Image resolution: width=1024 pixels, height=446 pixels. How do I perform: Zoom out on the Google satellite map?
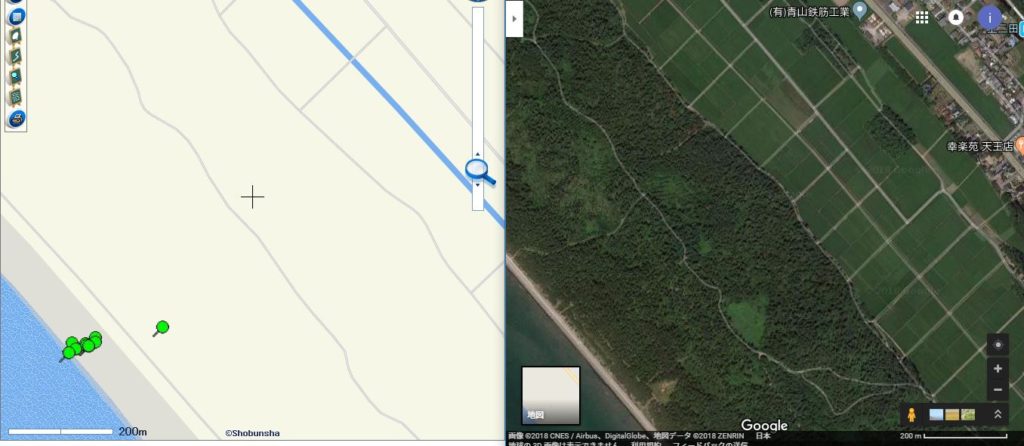(x=997, y=390)
